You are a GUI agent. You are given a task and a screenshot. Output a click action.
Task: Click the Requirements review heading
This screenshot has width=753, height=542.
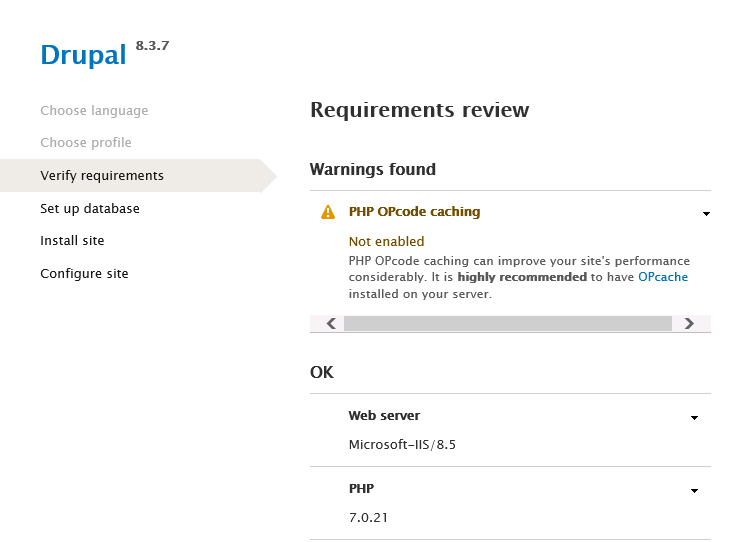coord(419,110)
